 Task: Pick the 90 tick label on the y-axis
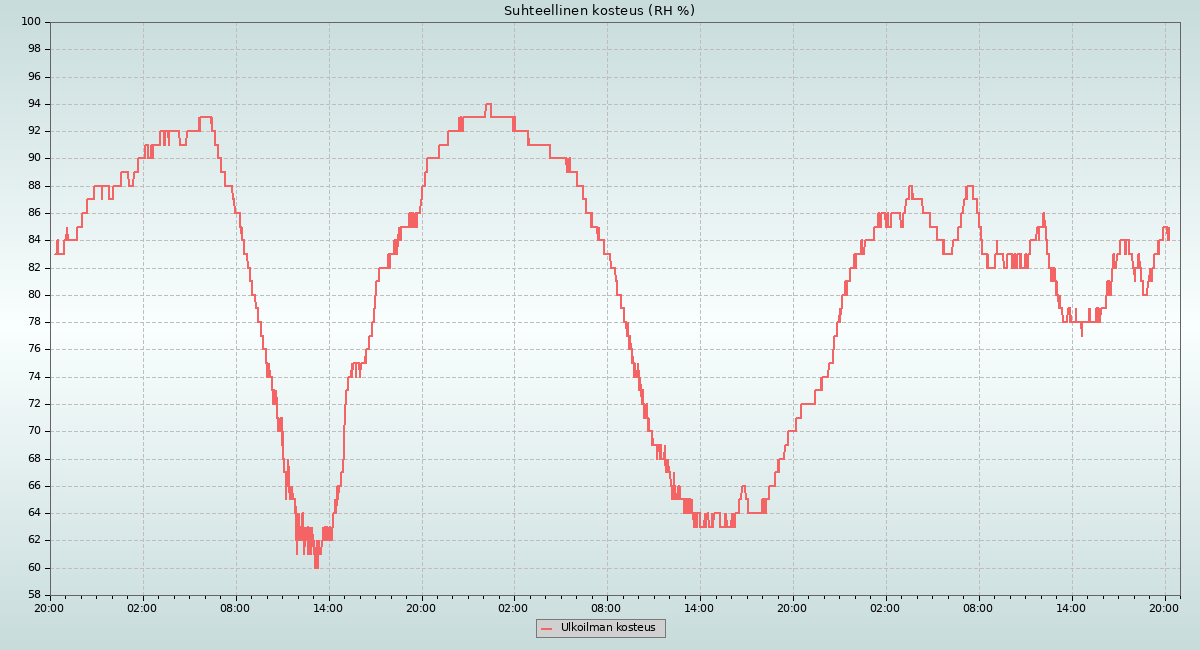33,158
